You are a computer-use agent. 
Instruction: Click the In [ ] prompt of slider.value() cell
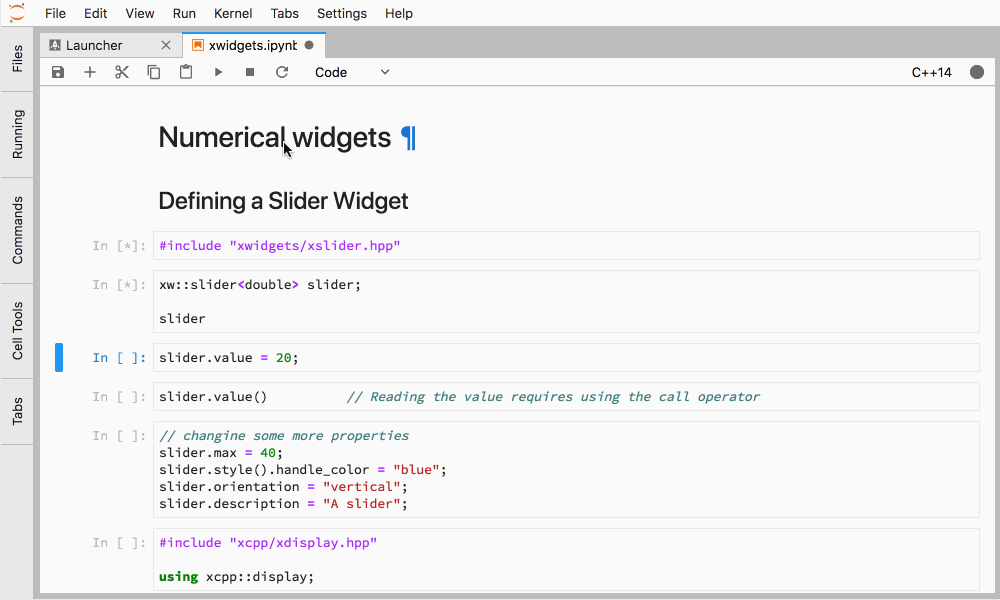coord(119,397)
